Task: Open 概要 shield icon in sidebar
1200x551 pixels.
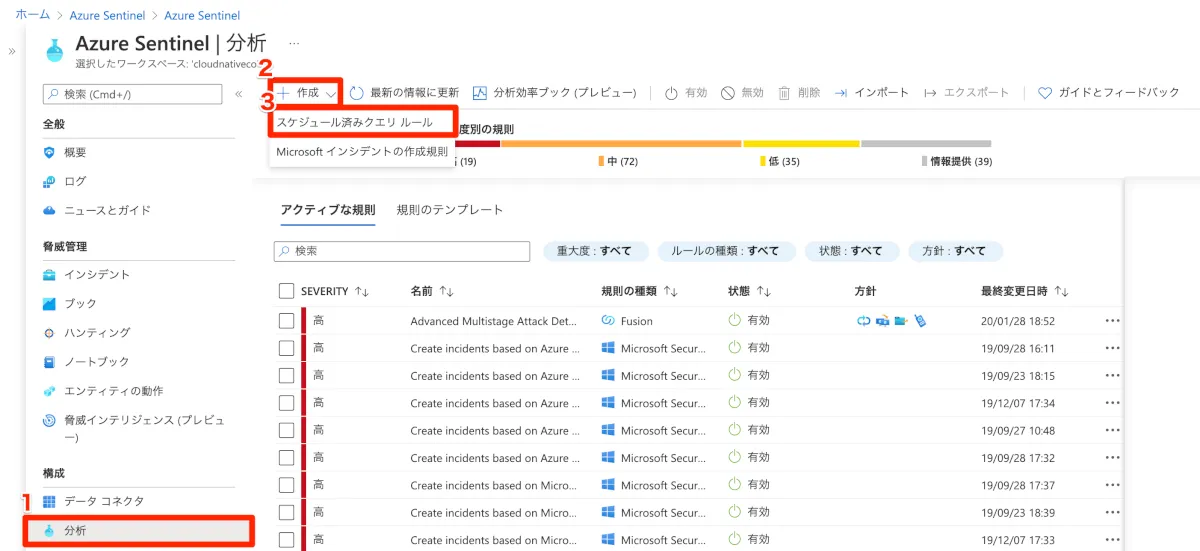Action: (49, 152)
